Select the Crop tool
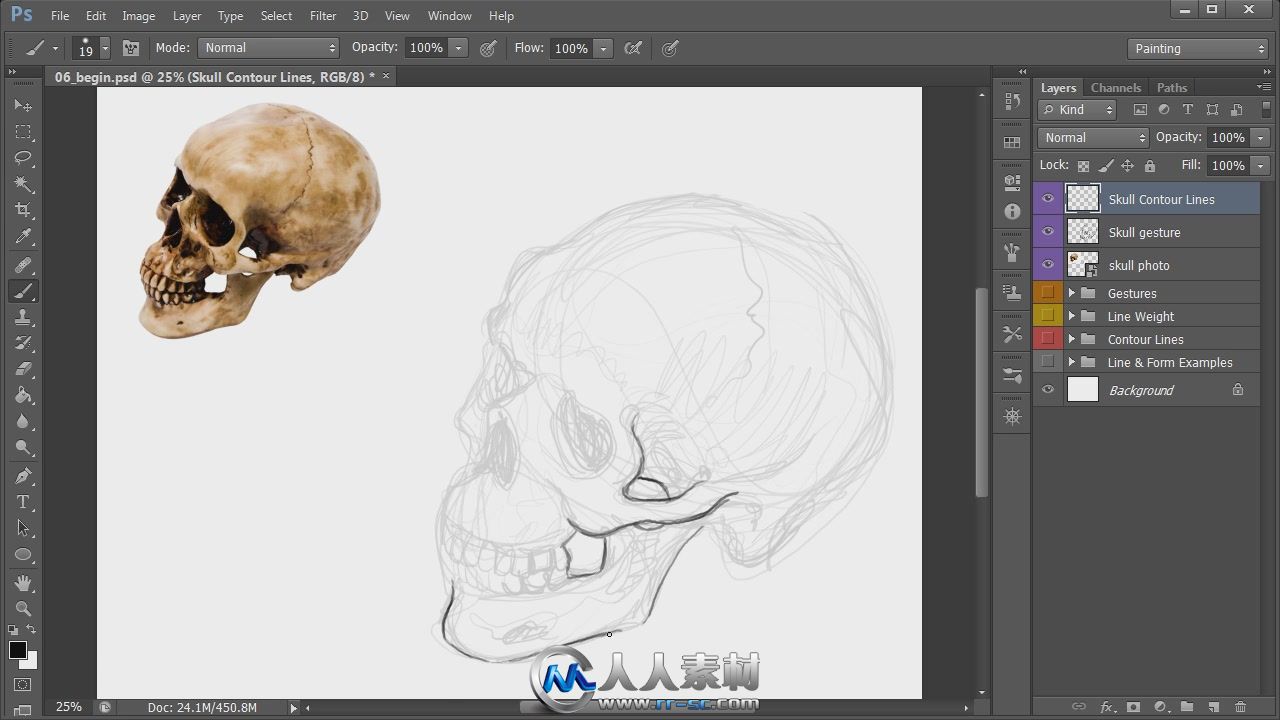Viewport: 1280px width, 720px height. [23, 210]
